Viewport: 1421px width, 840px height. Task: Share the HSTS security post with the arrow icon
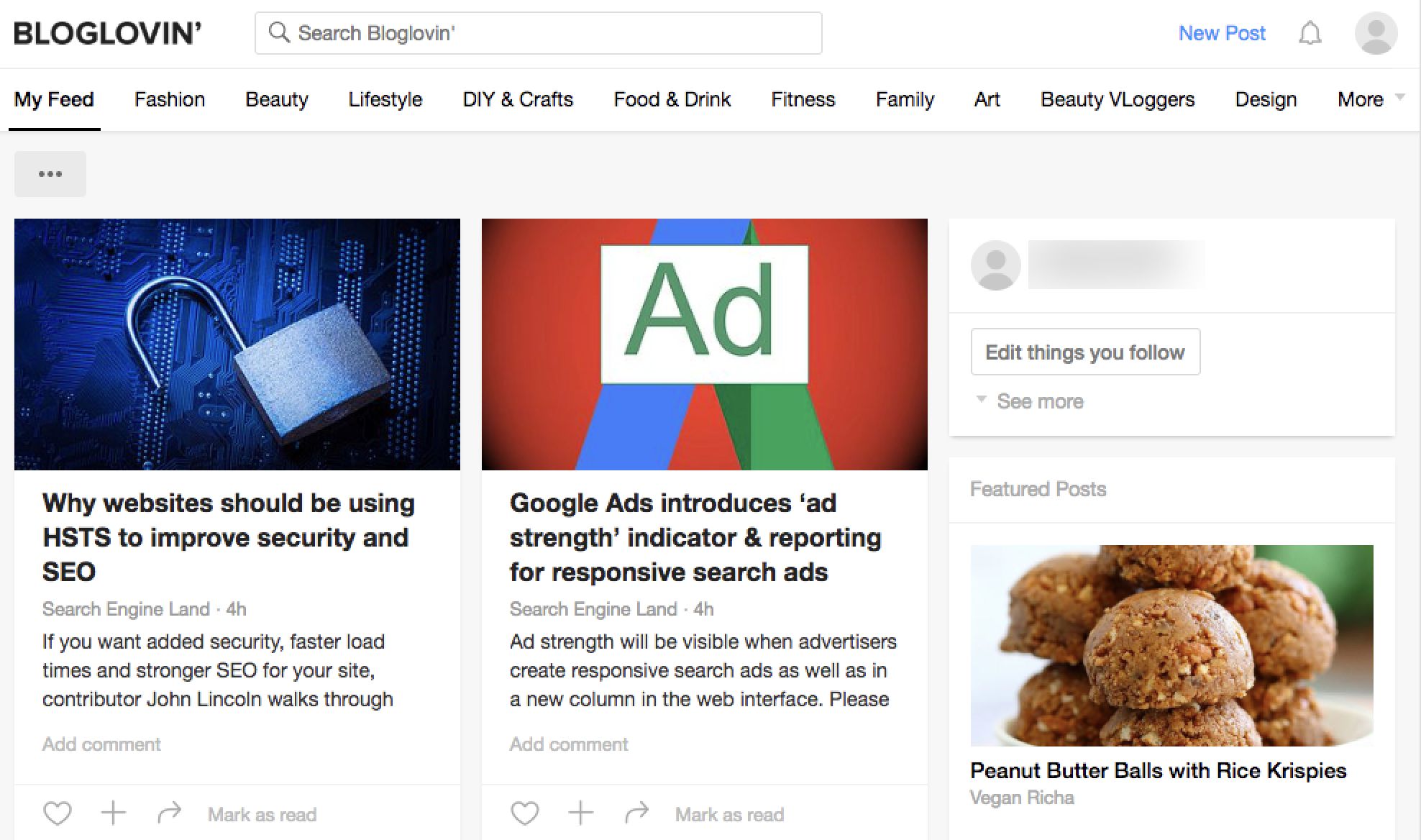tap(170, 813)
